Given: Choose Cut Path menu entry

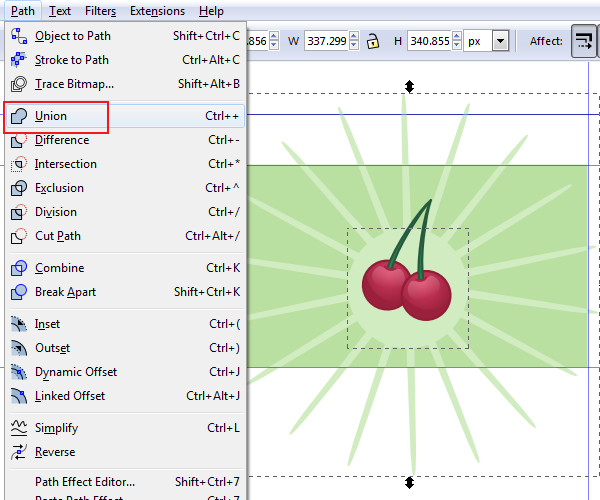Looking at the screenshot, I should point(126,236).
